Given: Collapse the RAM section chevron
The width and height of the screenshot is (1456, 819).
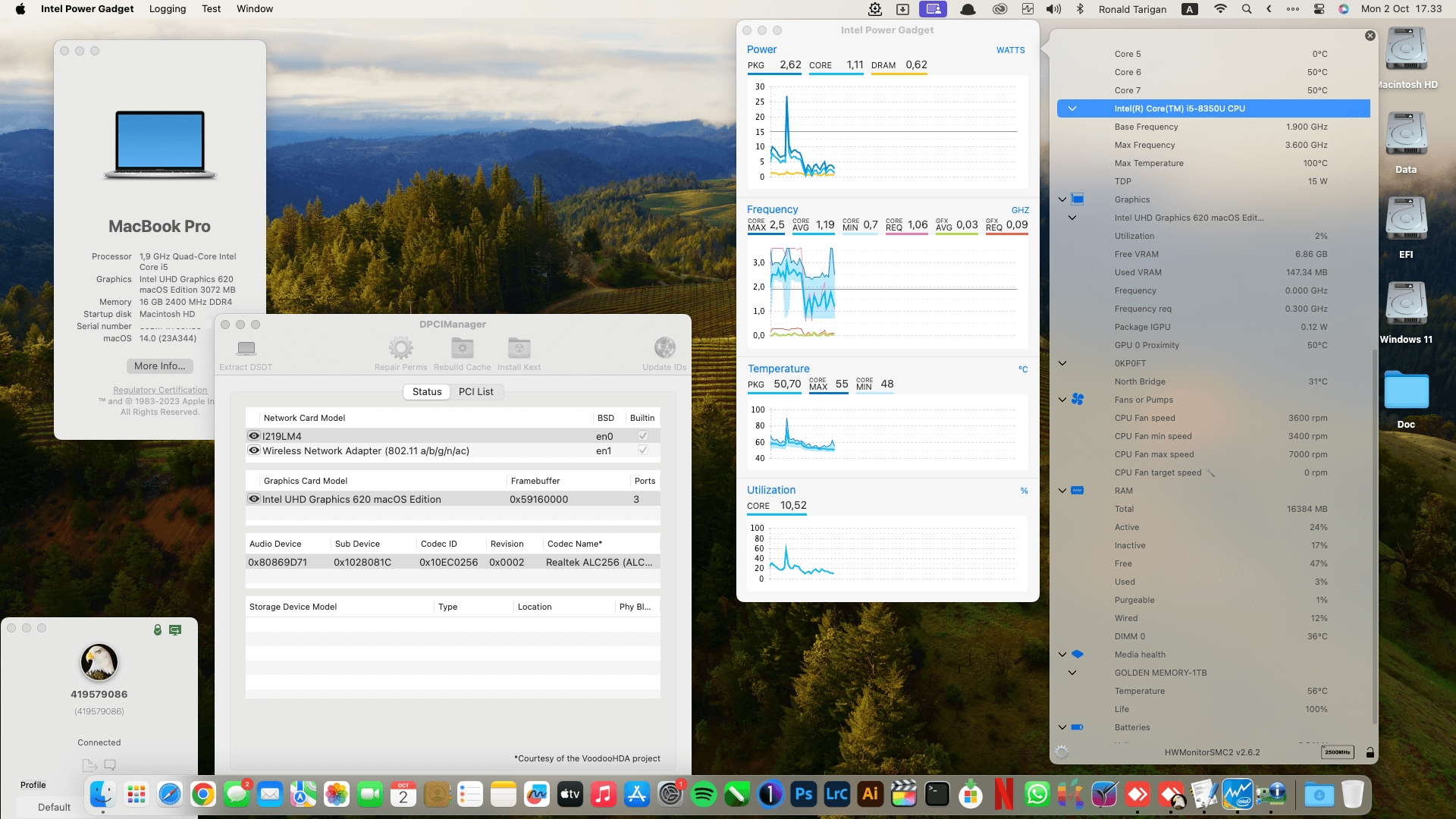Looking at the screenshot, I should pyautogui.click(x=1062, y=491).
